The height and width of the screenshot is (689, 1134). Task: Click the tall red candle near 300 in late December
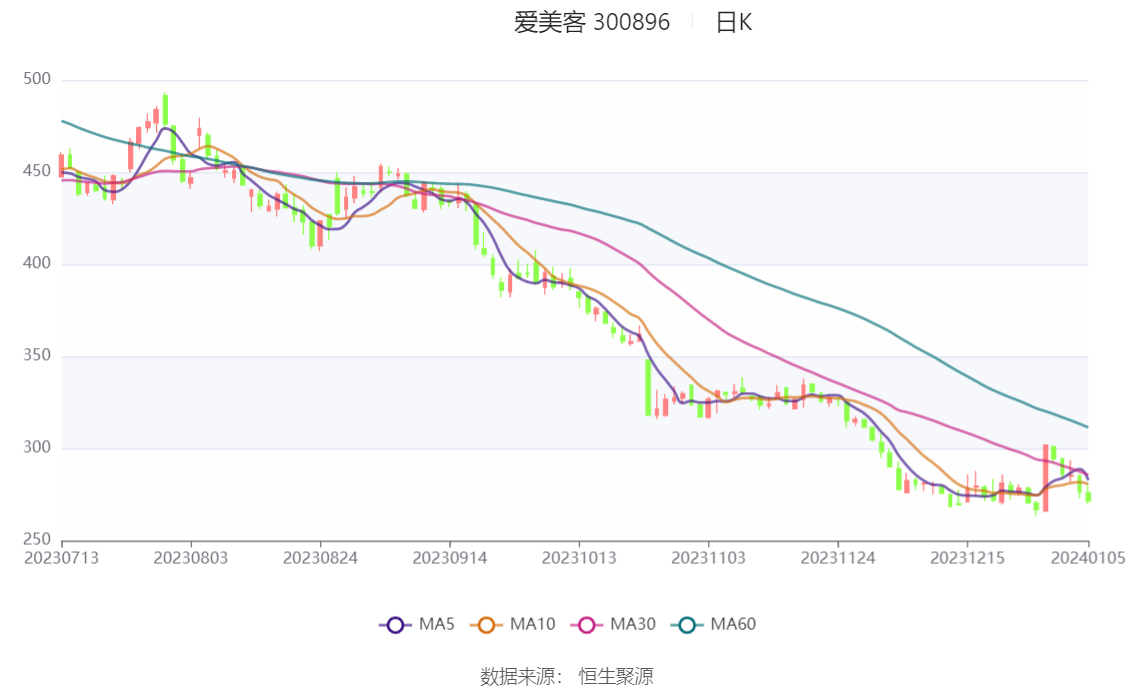pyautogui.click(x=1046, y=478)
